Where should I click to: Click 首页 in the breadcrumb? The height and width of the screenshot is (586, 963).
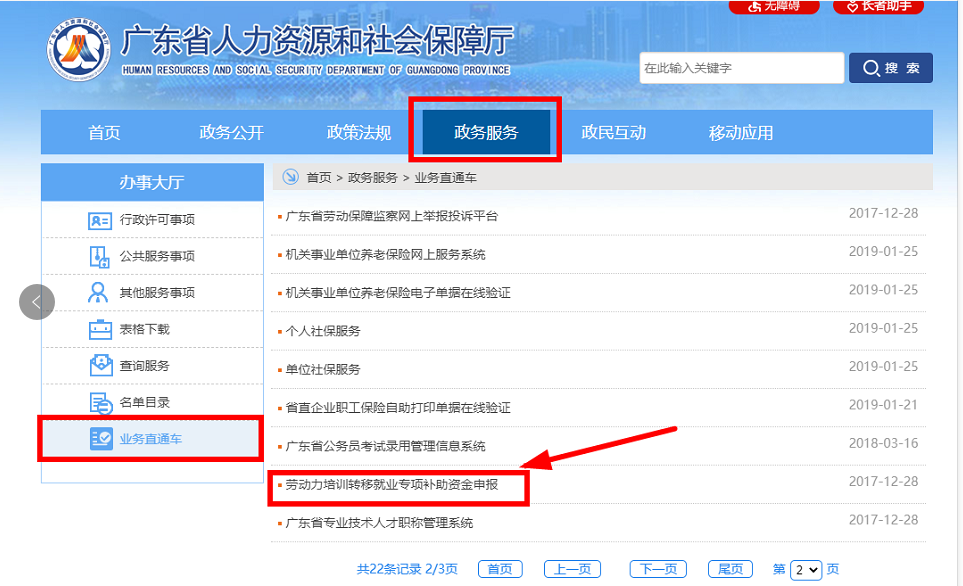click(x=319, y=178)
